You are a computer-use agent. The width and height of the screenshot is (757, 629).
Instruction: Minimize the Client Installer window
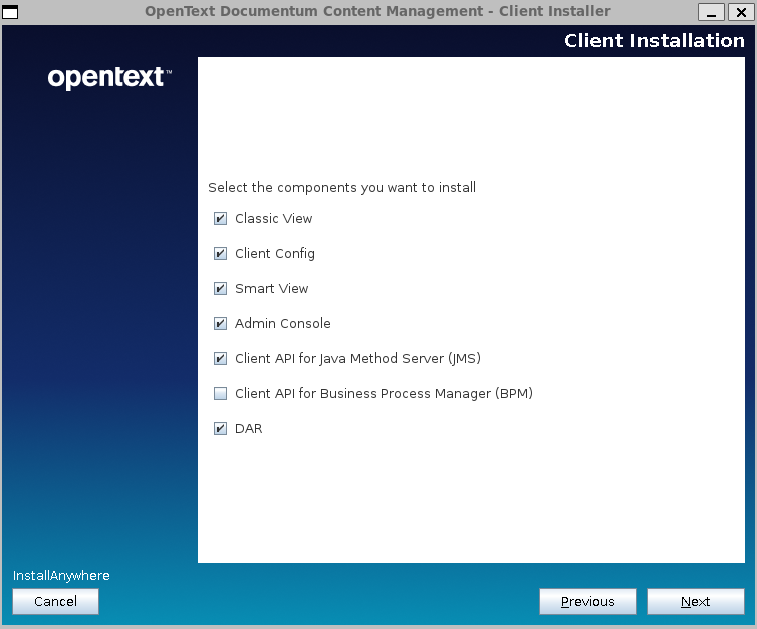[712, 12]
